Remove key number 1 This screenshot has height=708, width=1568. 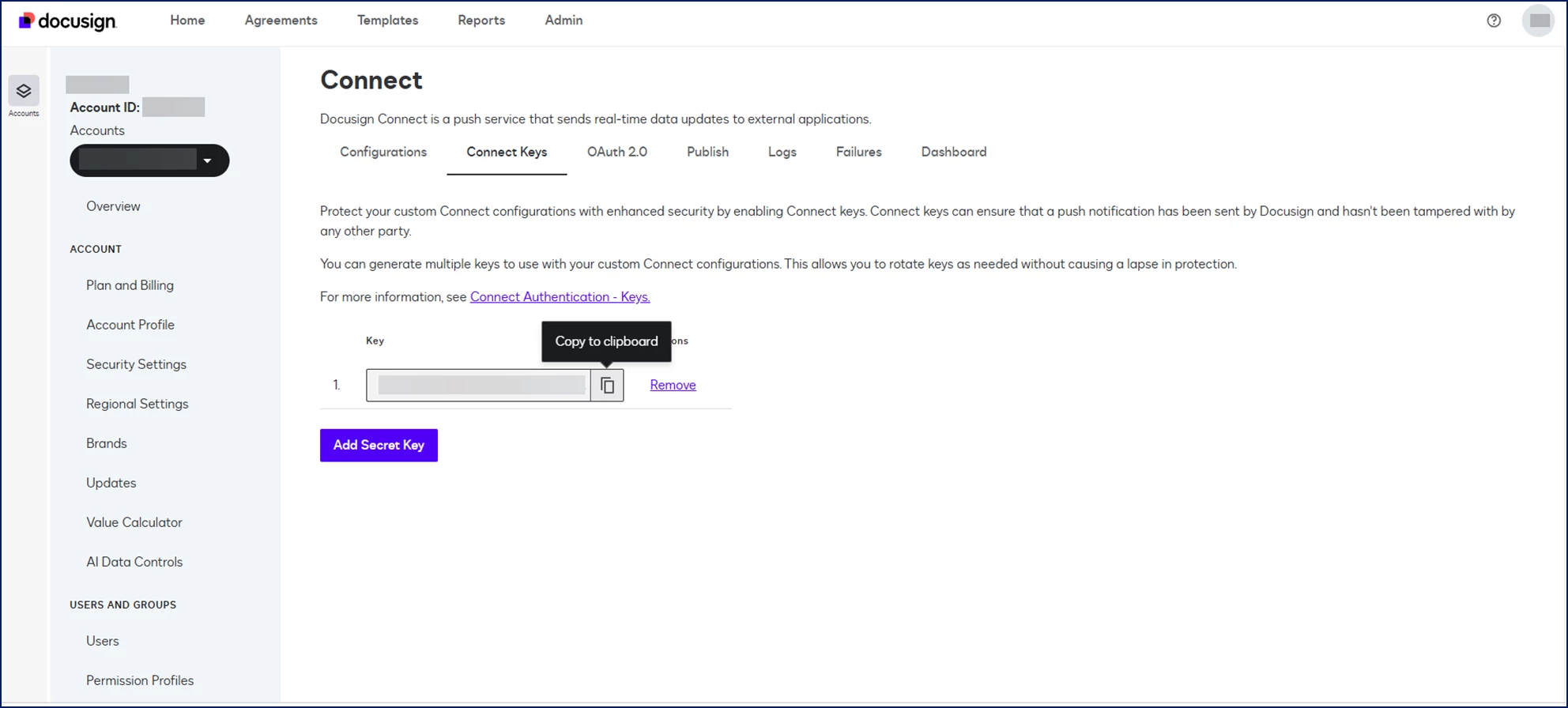pyautogui.click(x=673, y=385)
